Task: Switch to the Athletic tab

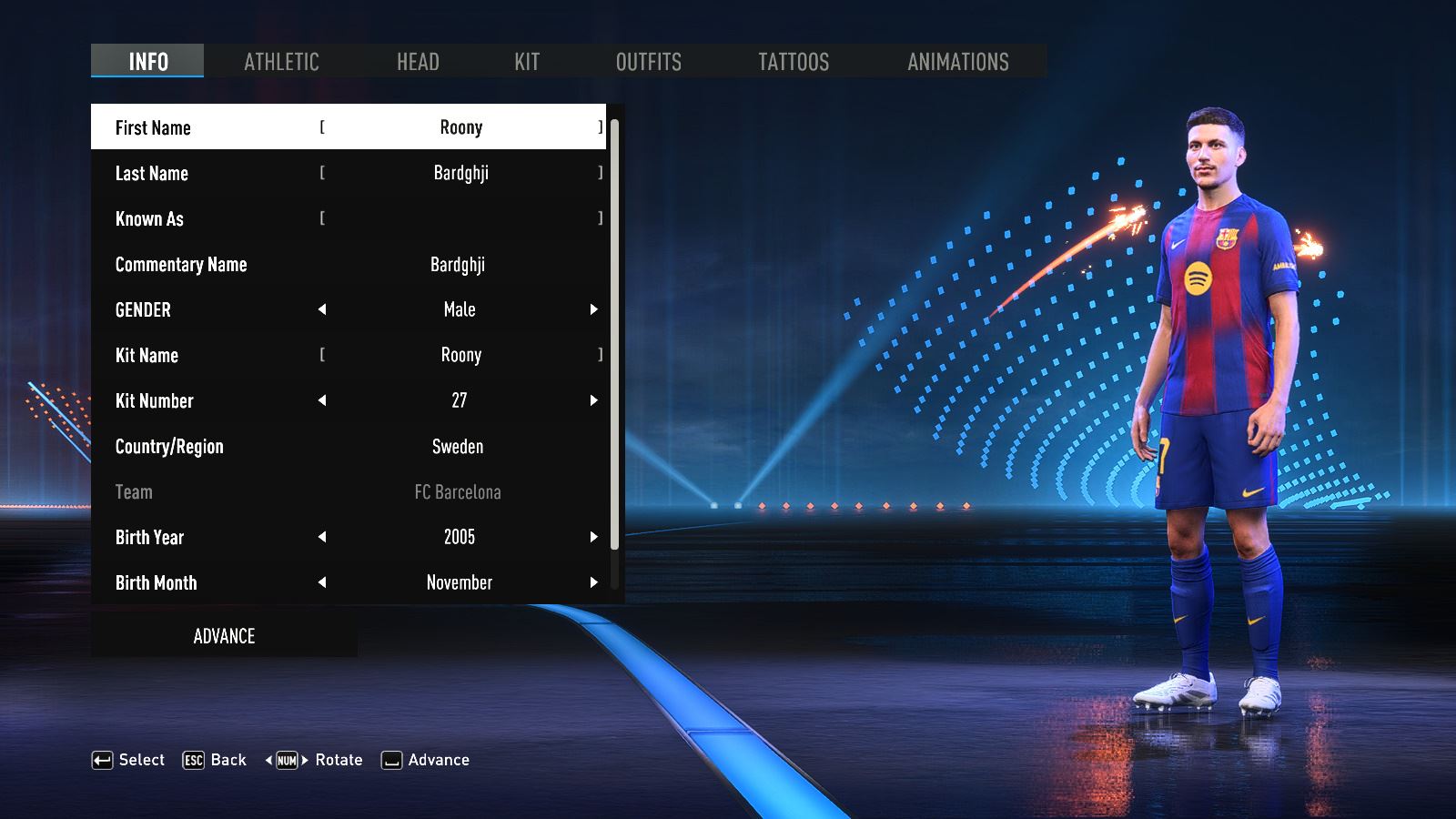Action: click(x=281, y=62)
